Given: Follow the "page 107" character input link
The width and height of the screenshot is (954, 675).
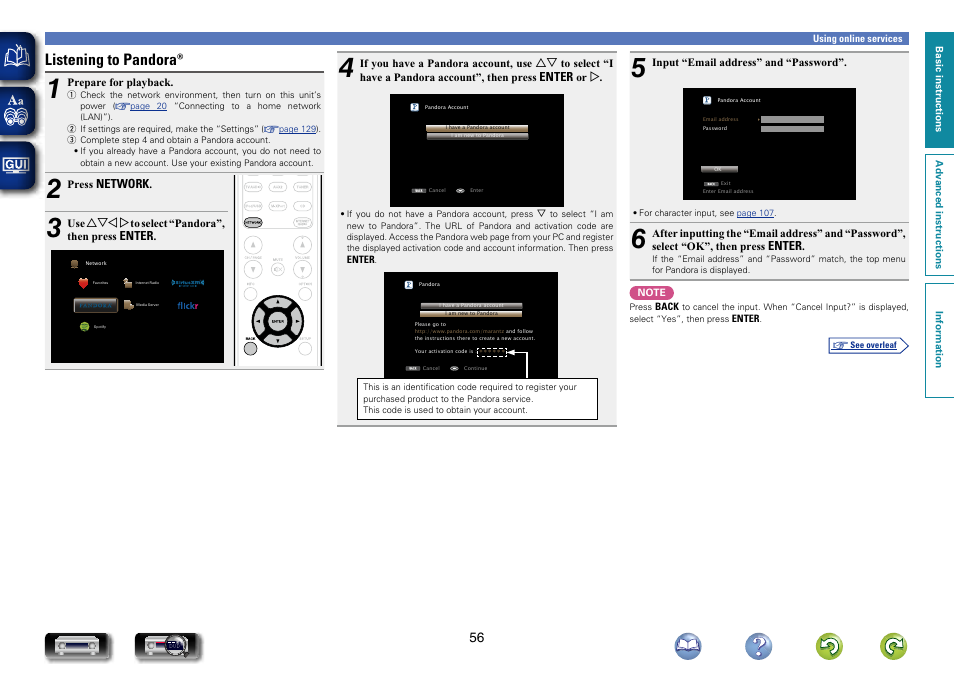Looking at the screenshot, I should pyautogui.click(x=755, y=213).
